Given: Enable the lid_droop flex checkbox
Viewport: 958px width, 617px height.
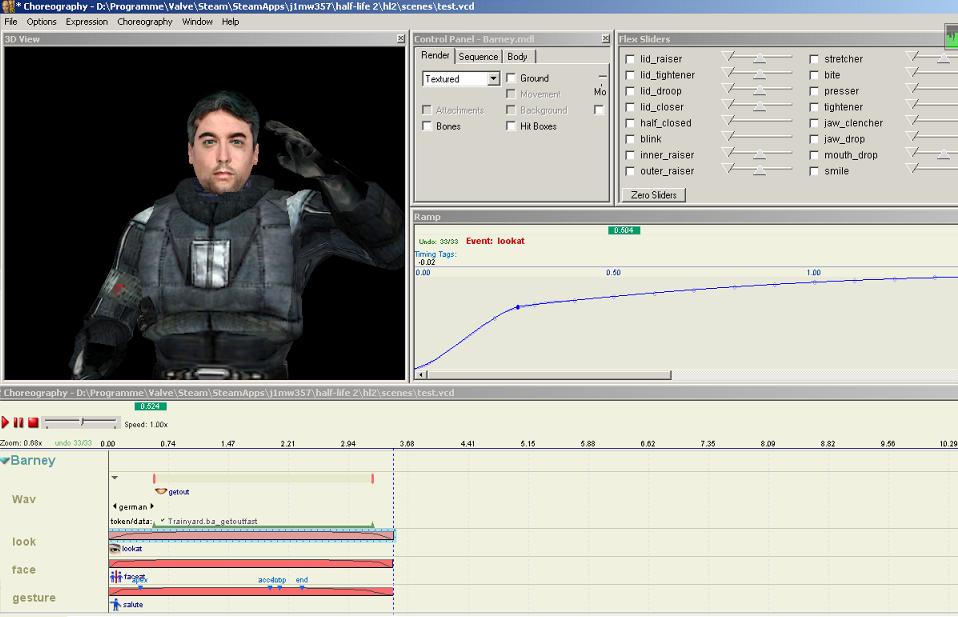Looking at the screenshot, I should pos(630,91).
